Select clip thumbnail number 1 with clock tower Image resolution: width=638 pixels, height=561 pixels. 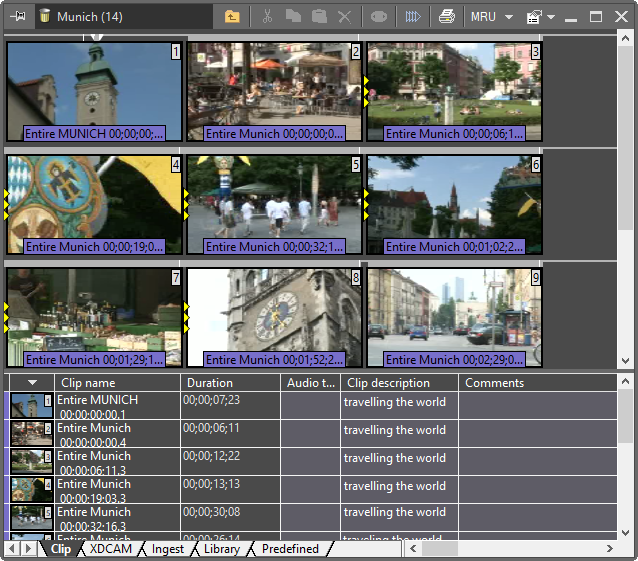click(x=94, y=92)
